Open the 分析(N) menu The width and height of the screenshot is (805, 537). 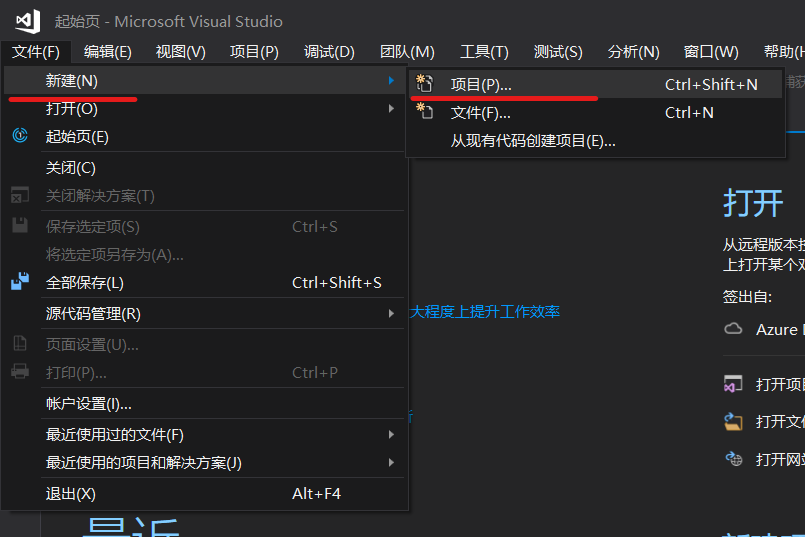(x=634, y=52)
